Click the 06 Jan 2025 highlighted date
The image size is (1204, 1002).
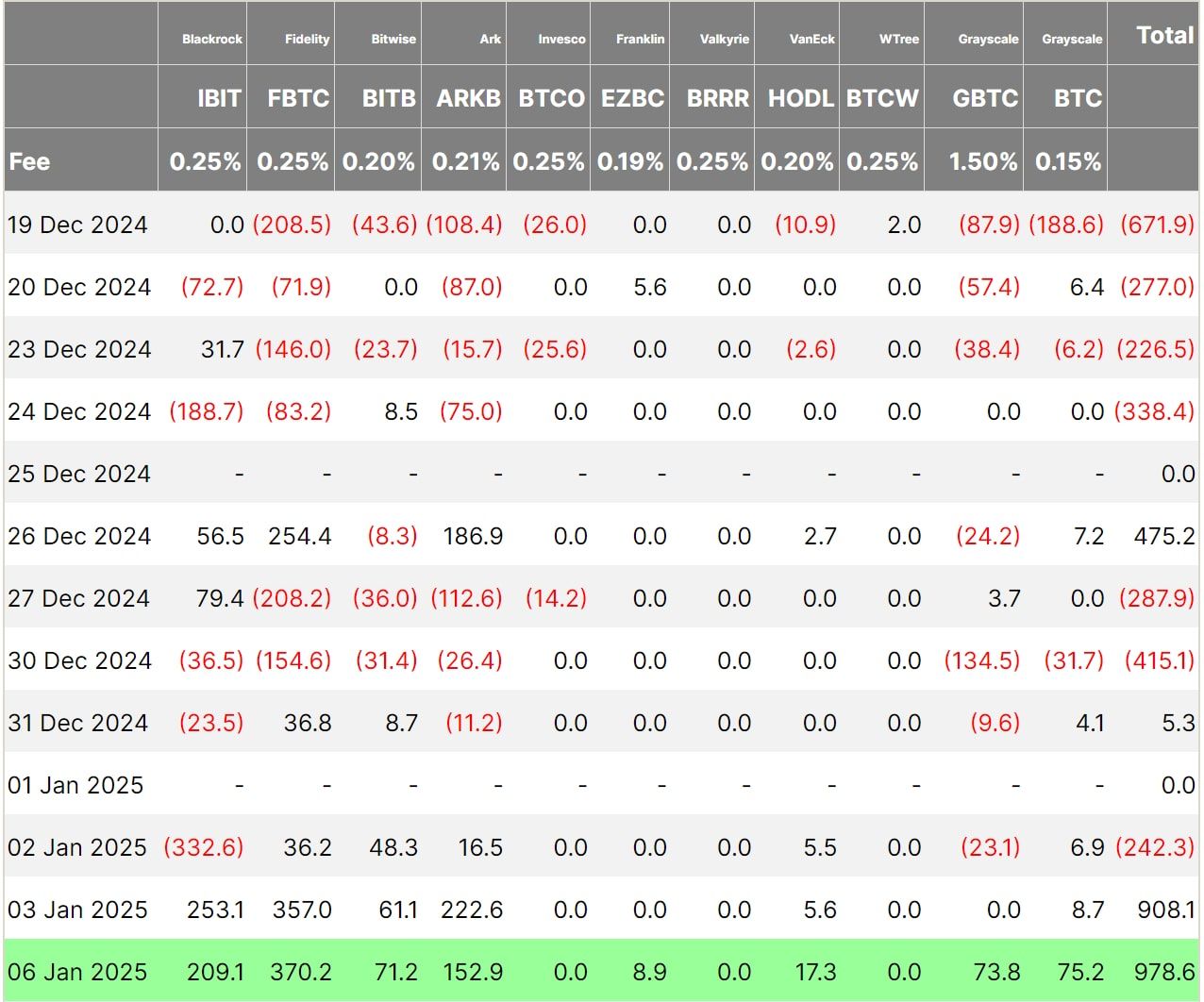pos(77,972)
